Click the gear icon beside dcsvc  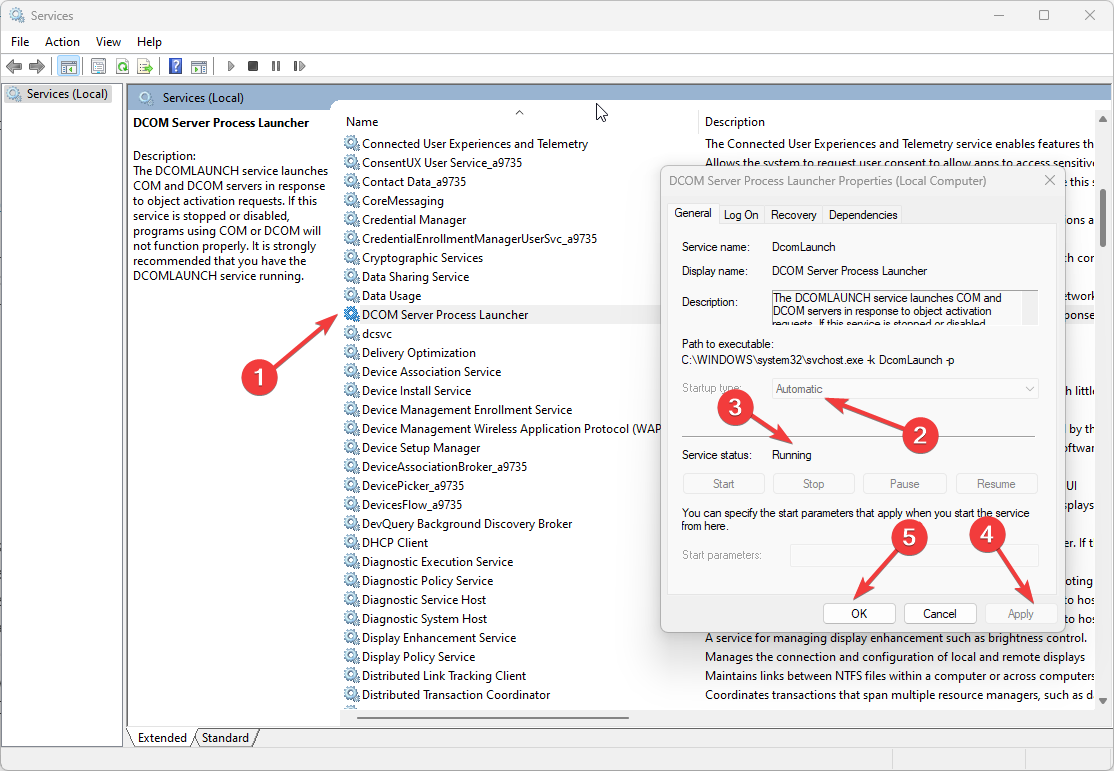point(352,333)
